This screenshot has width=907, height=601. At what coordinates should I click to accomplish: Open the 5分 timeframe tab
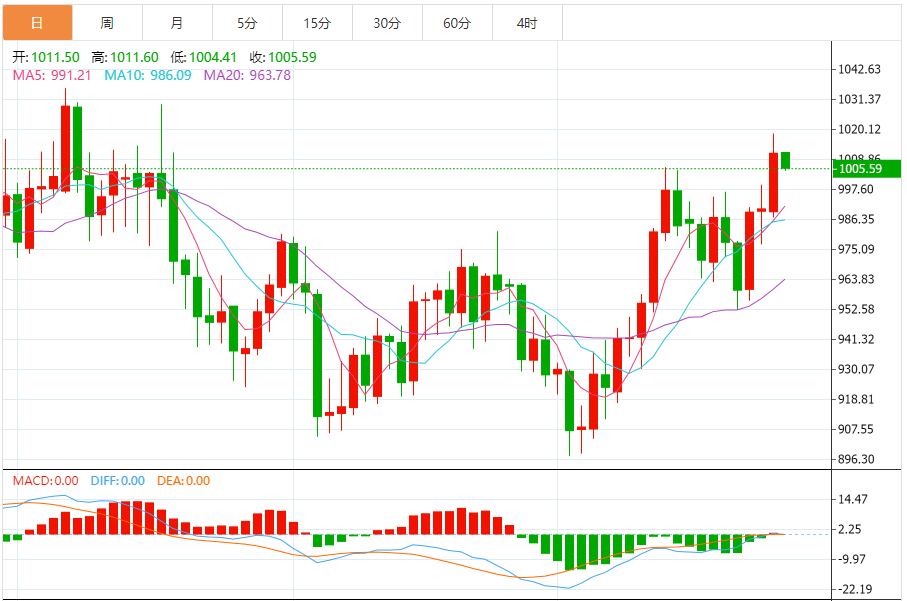tap(247, 23)
